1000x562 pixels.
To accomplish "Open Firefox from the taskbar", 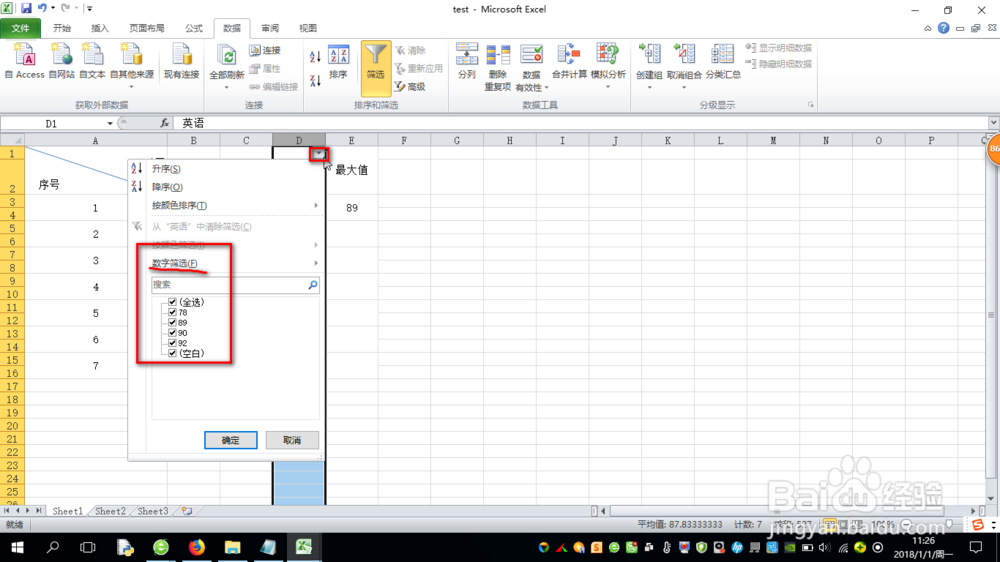I will pos(196,547).
